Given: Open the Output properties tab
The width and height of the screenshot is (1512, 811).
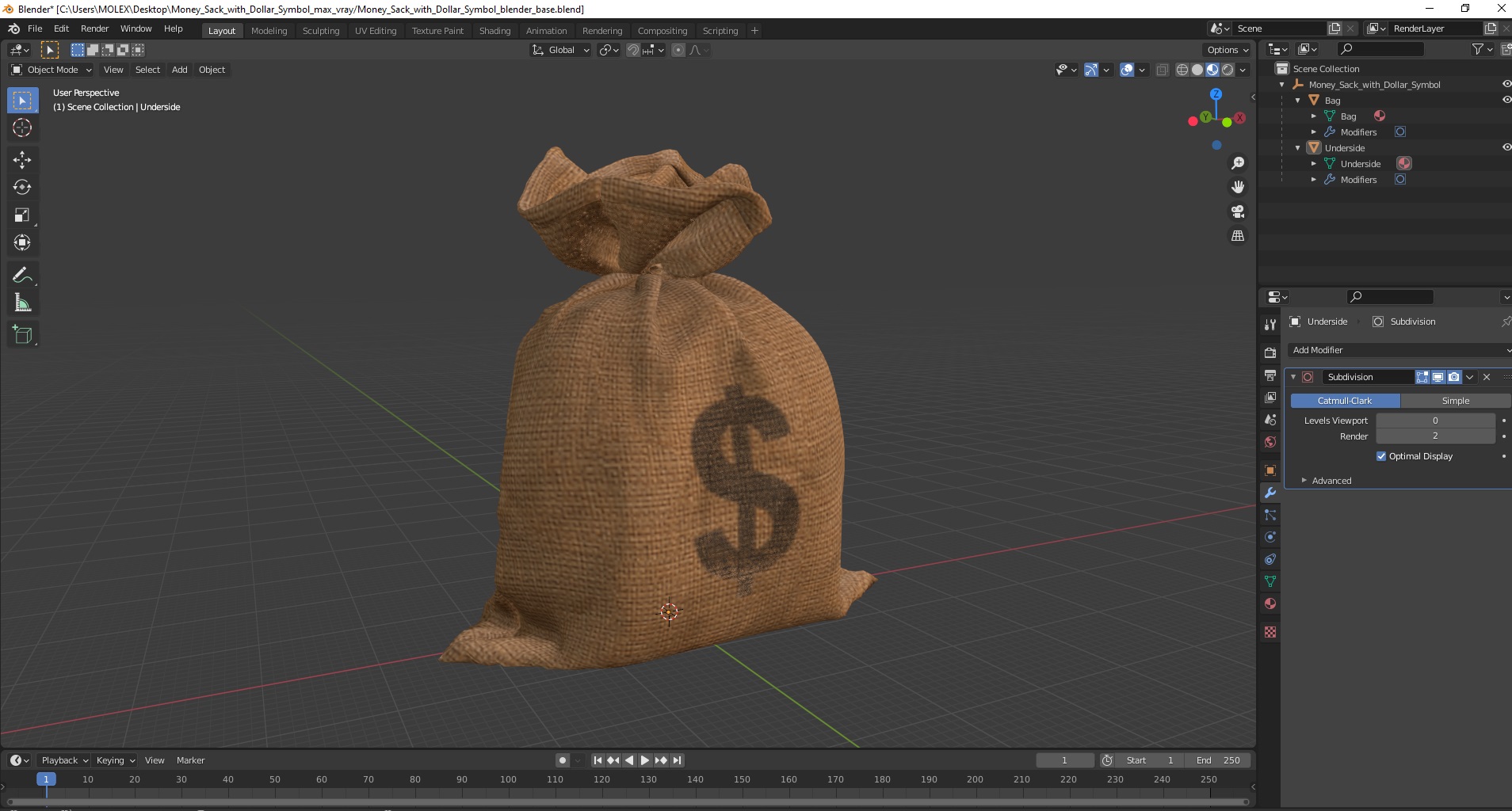Looking at the screenshot, I should click(x=1270, y=375).
